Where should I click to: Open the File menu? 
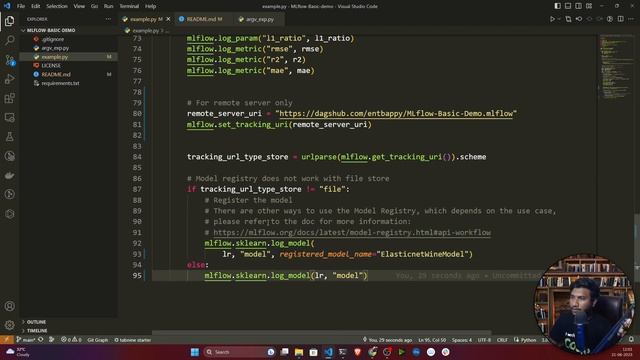tap(21, 6)
